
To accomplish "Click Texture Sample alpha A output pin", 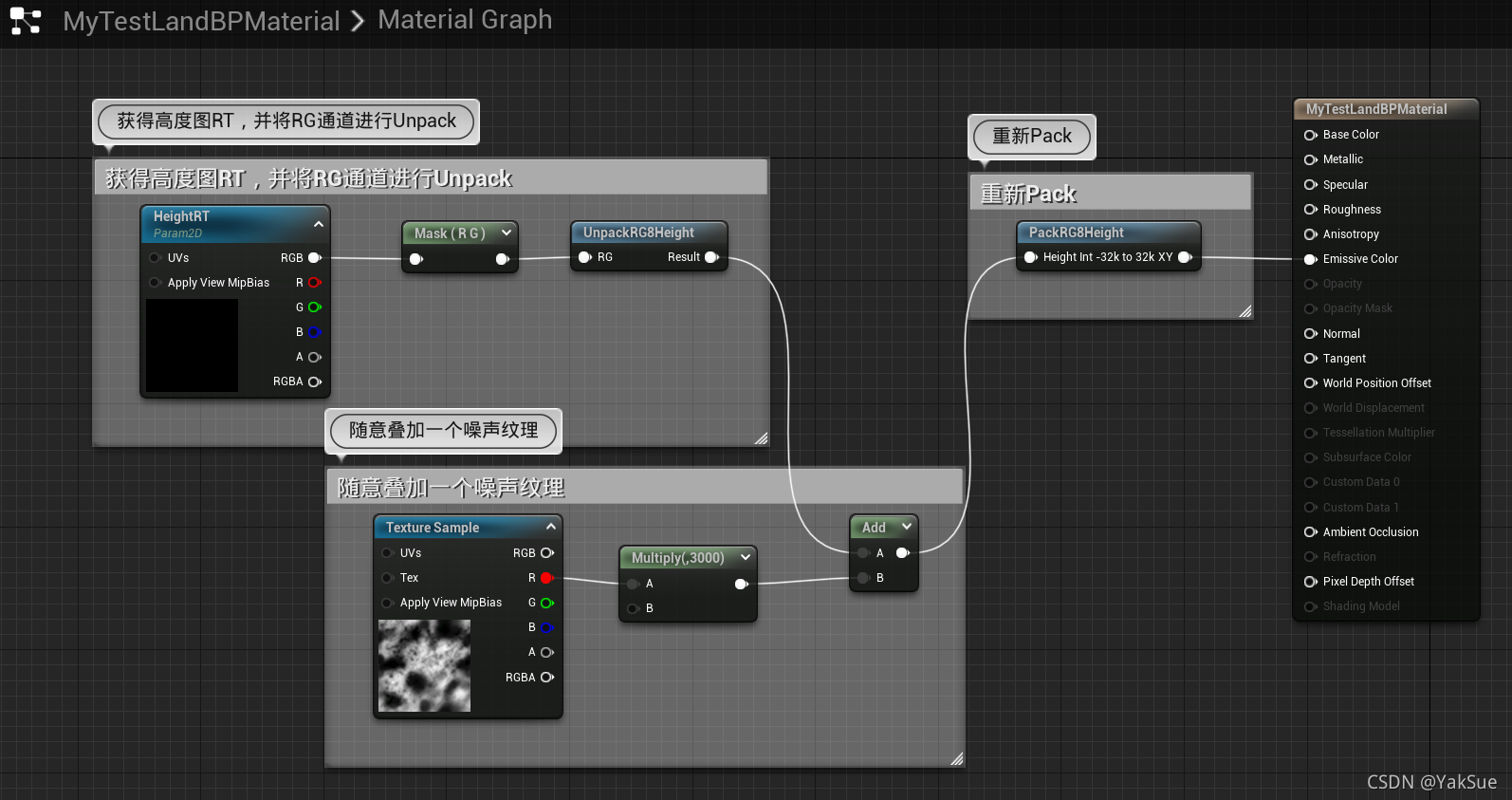I will pos(547,652).
